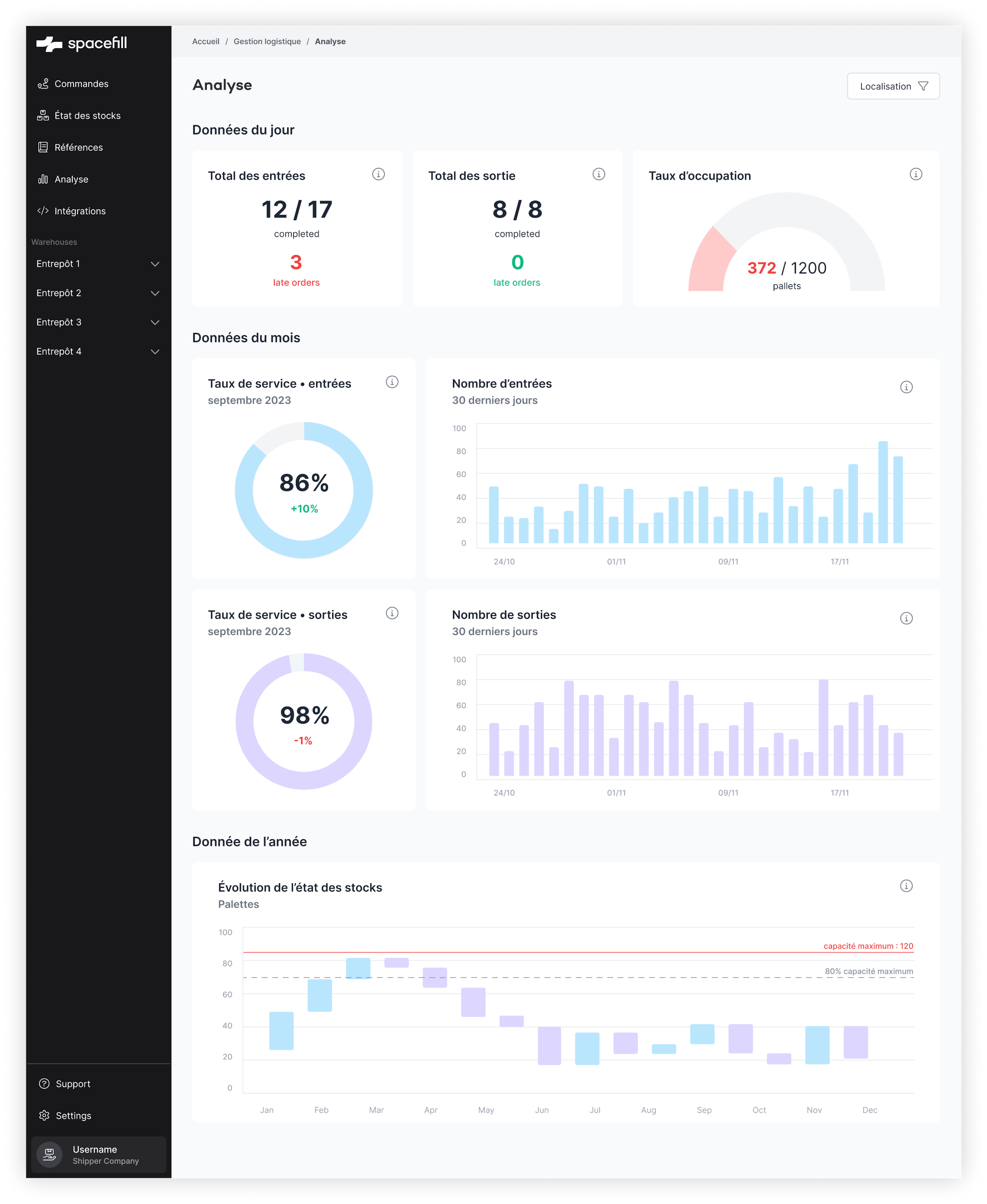The width and height of the screenshot is (987, 1204).
Task: Click the Support question-mark icon
Action: tap(44, 1084)
